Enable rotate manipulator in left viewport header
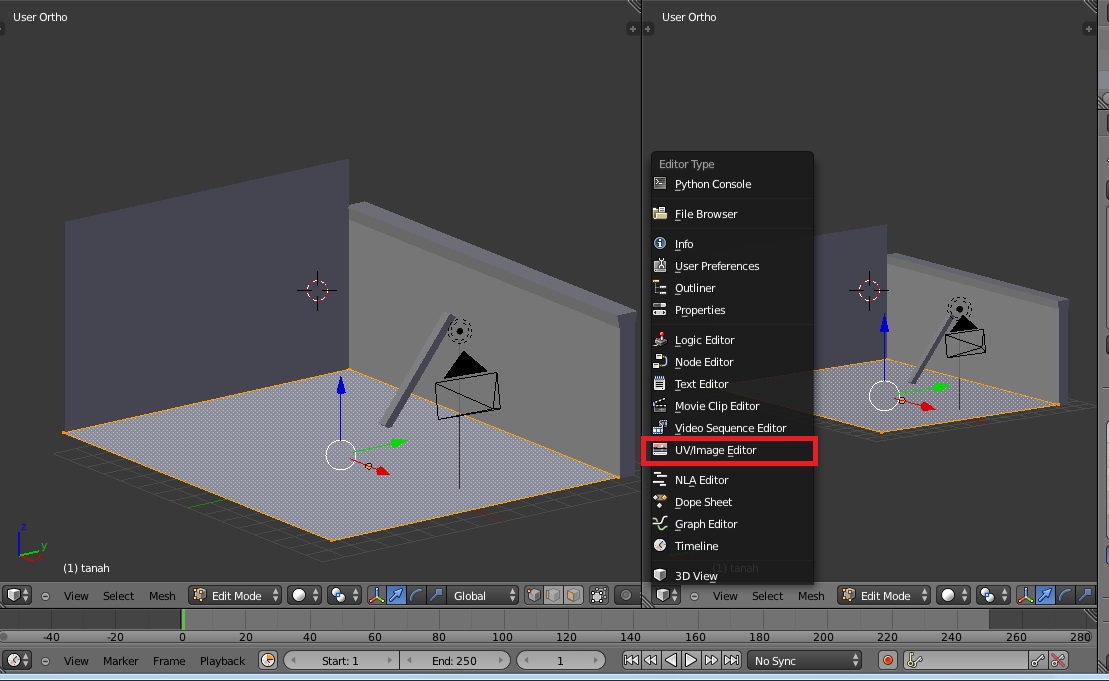The image size is (1109, 681). click(x=417, y=595)
